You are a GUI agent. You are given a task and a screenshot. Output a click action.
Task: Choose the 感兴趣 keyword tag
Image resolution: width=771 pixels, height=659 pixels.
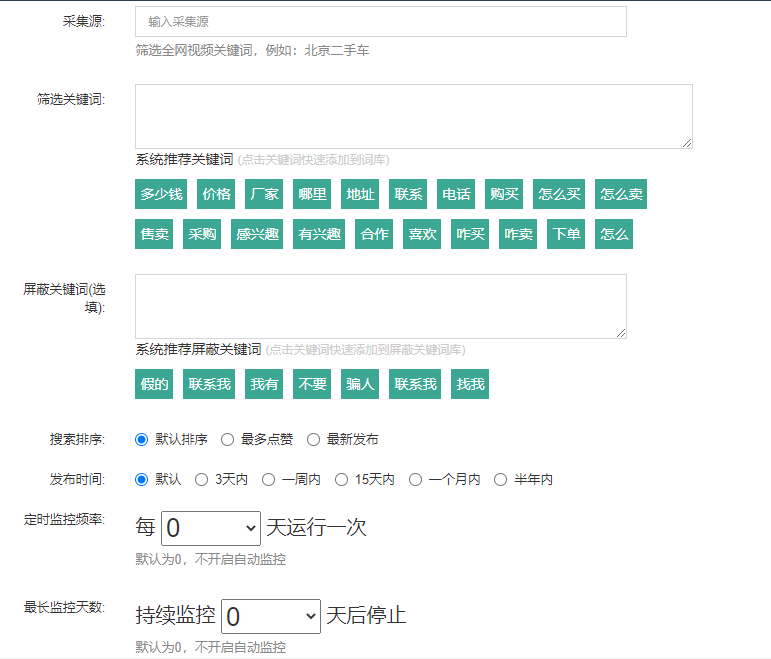click(x=257, y=234)
